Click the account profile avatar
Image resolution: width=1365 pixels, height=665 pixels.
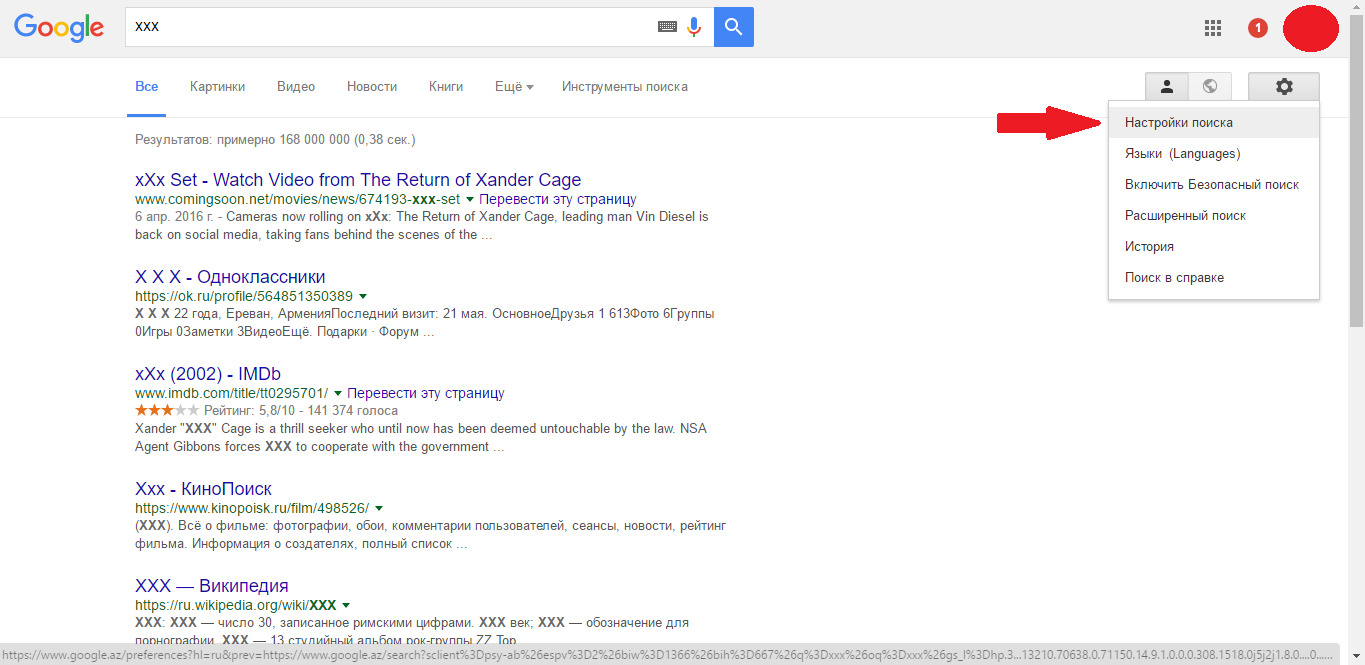click(x=1310, y=29)
